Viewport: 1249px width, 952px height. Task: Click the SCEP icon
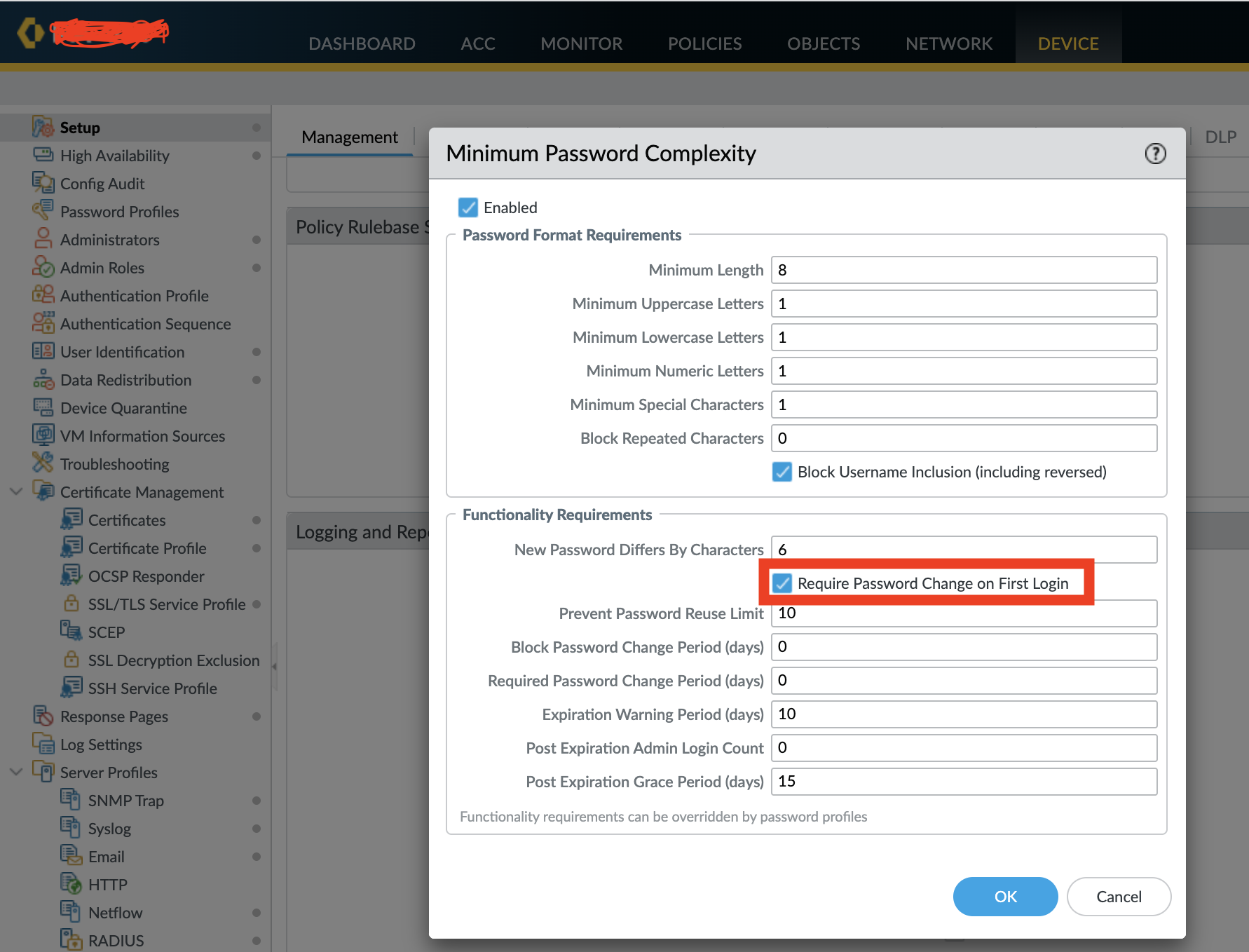(x=71, y=631)
